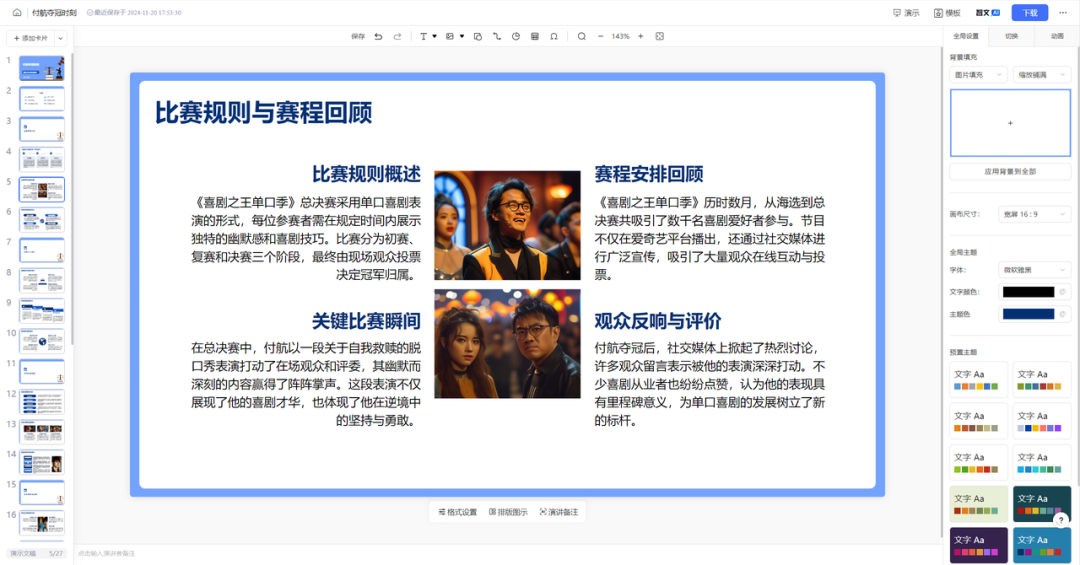1080x565 pixels.
Task: Select slide 10 thumbnail
Action: click(x=42, y=341)
